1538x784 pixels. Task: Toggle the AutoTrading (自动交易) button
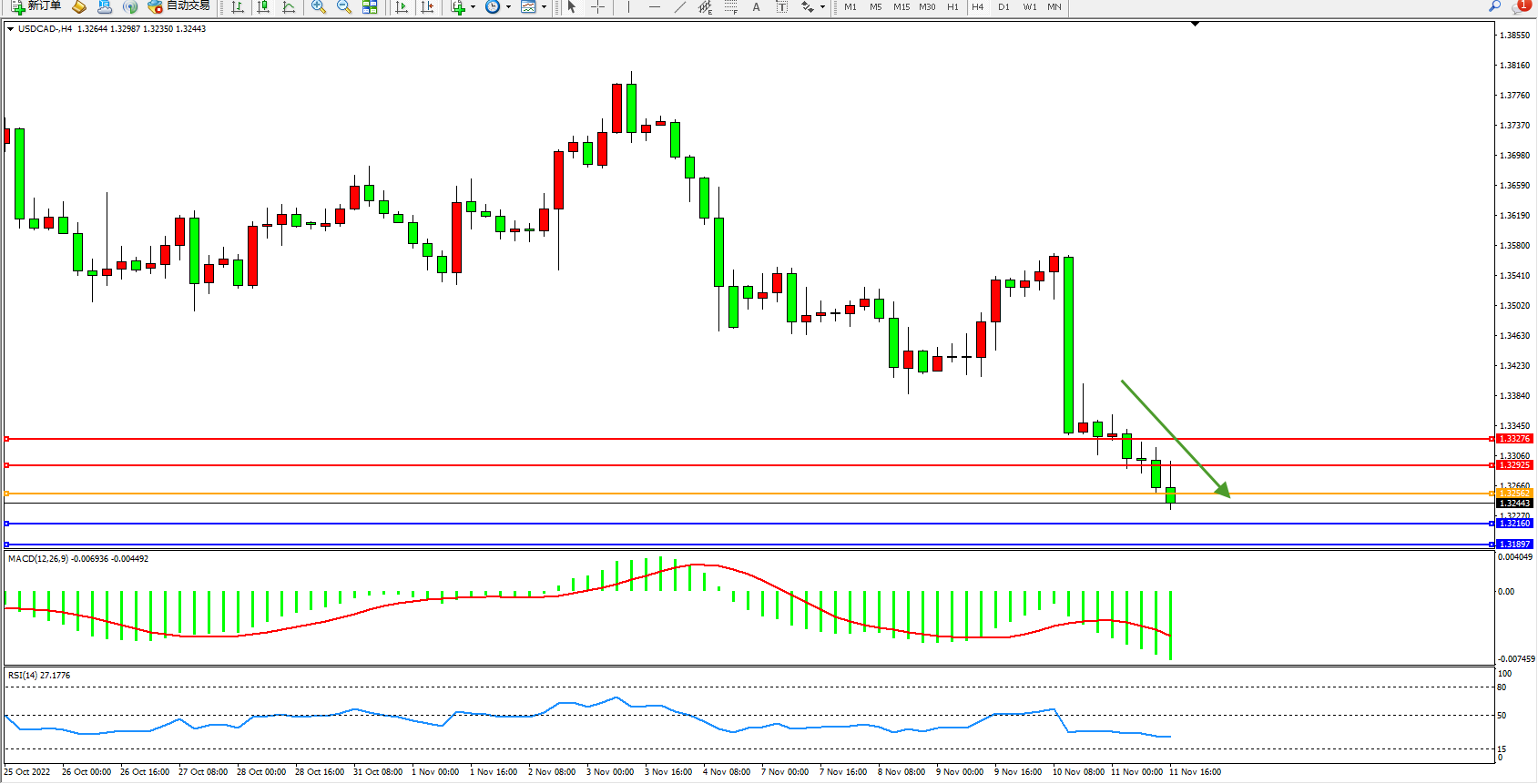point(179,6)
